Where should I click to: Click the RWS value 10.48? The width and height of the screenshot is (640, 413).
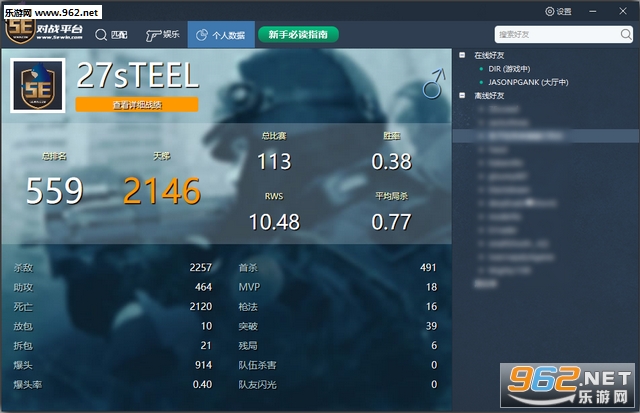274,222
